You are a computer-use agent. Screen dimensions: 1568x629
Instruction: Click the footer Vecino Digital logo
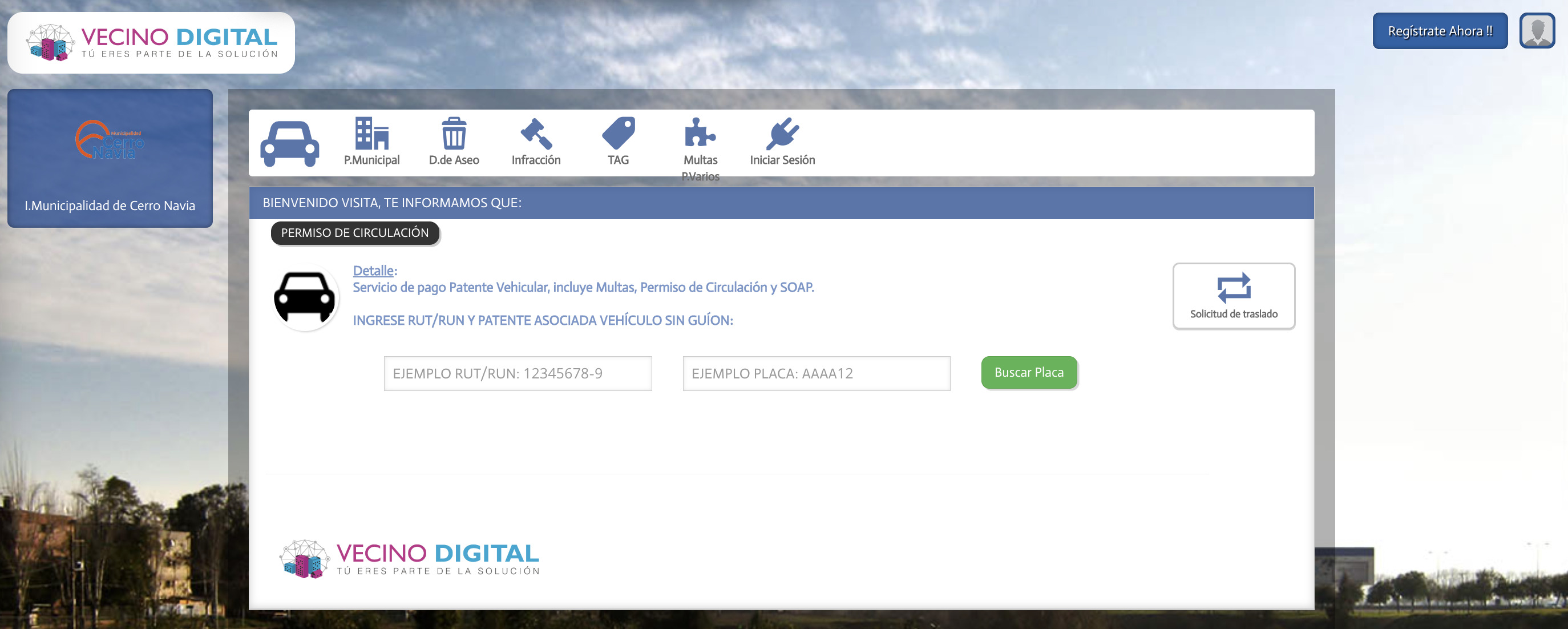[410, 558]
